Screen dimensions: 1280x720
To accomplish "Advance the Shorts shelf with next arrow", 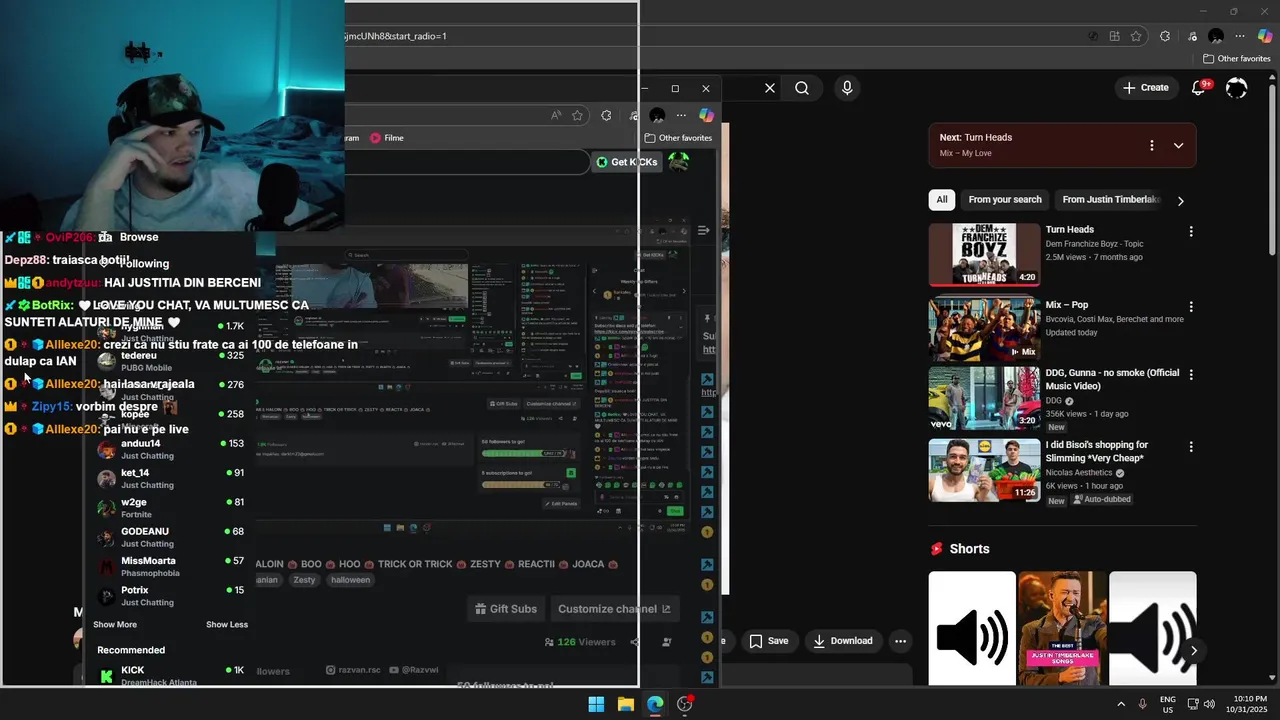I will point(1193,651).
